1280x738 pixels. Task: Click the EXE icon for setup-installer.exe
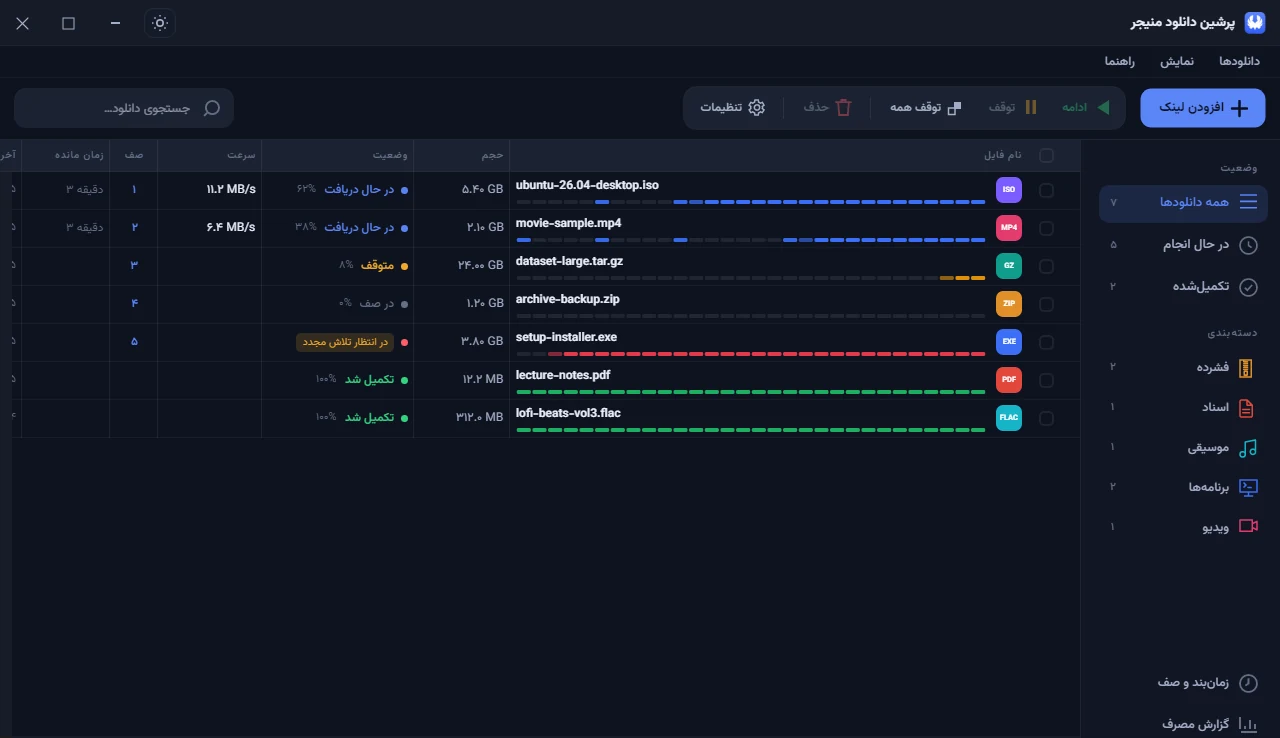pyautogui.click(x=1009, y=342)
